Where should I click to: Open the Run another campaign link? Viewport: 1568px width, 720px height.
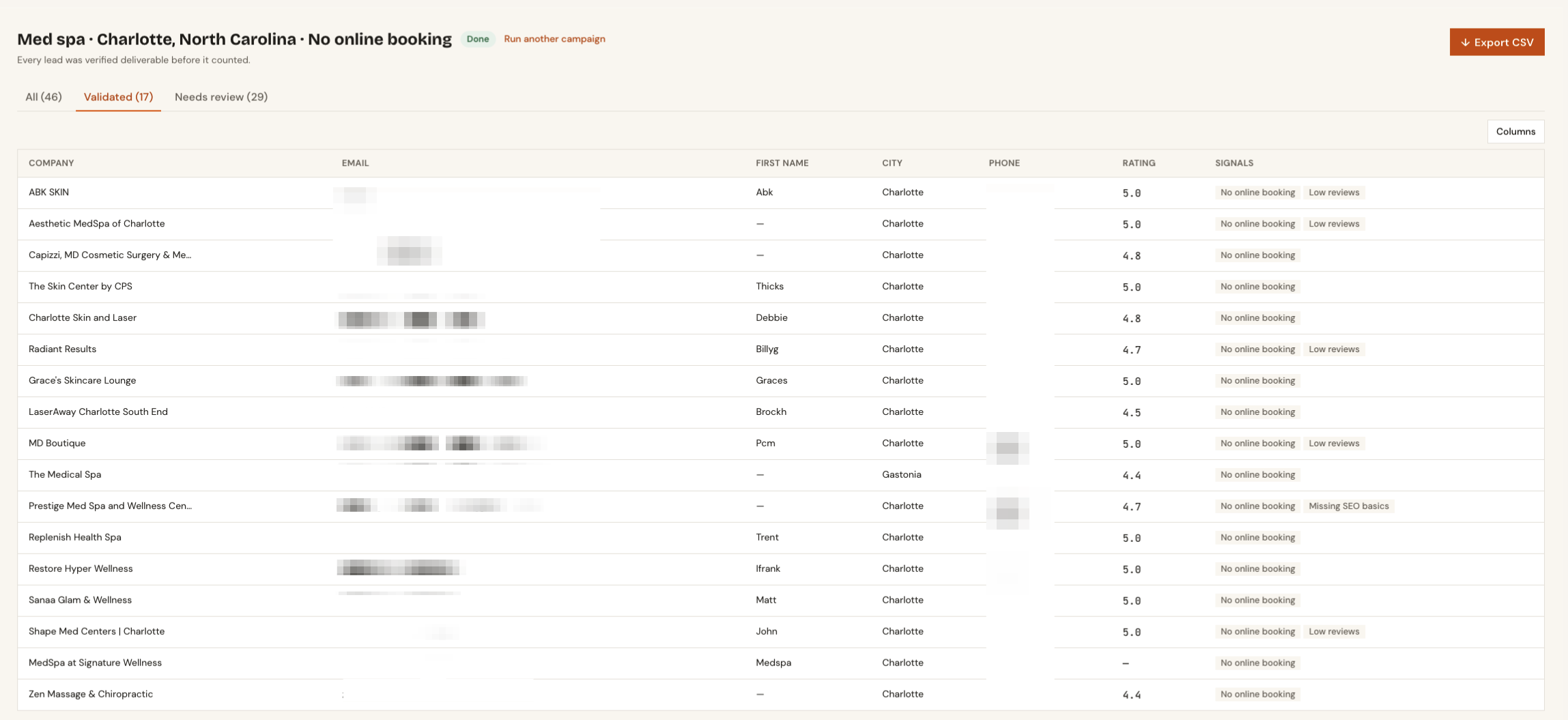tap(554, 39)
